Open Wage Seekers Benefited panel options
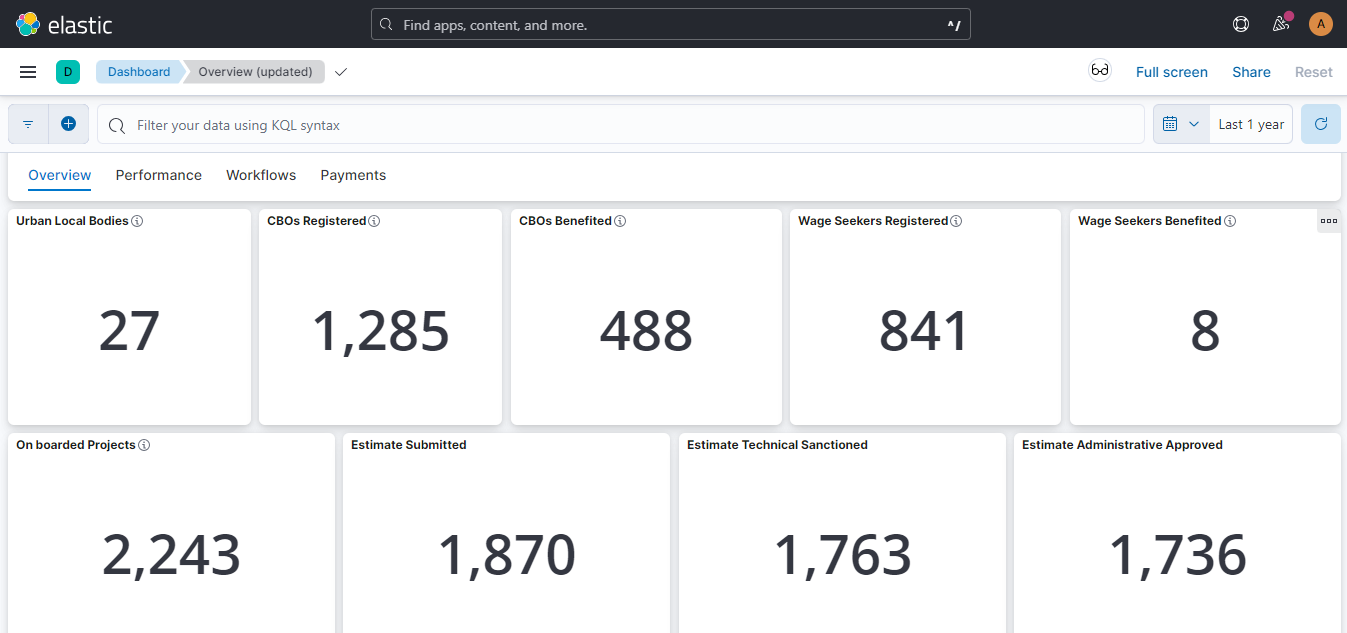Image resolution: width=1347 pixels, height=633 pixels. click(x=1328, y=221)
